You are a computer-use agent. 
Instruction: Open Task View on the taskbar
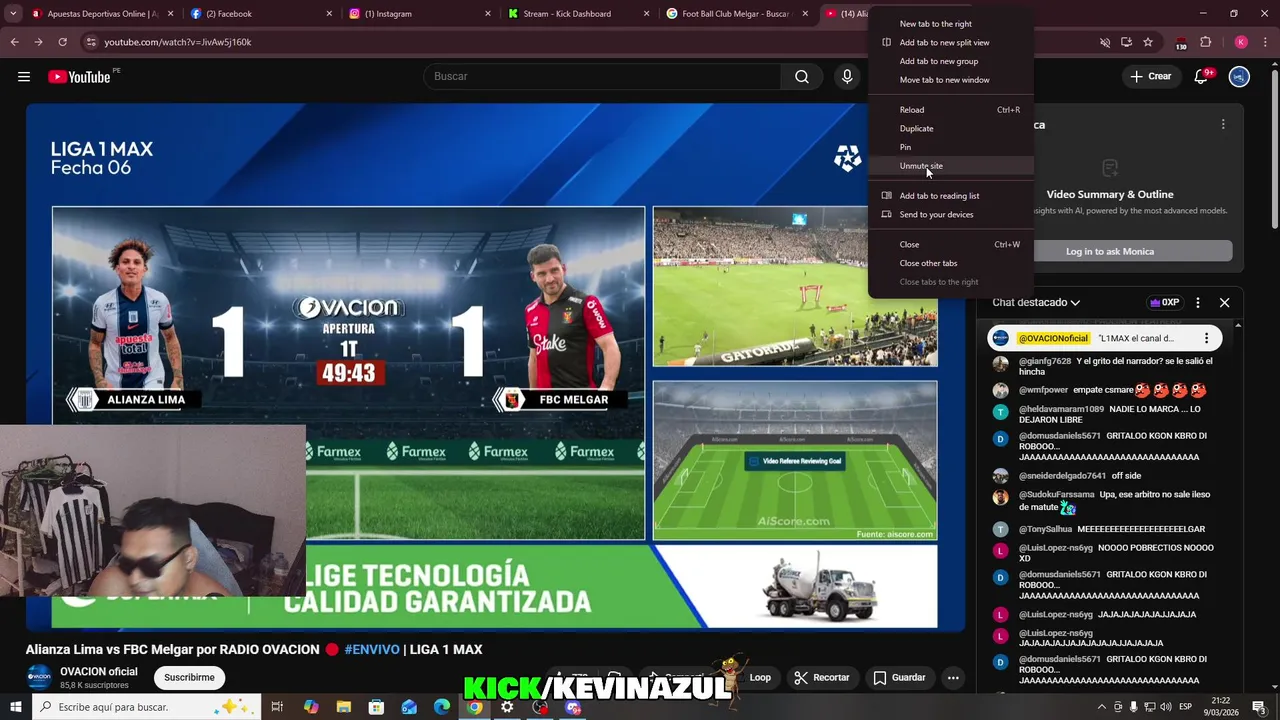[277, 707]
